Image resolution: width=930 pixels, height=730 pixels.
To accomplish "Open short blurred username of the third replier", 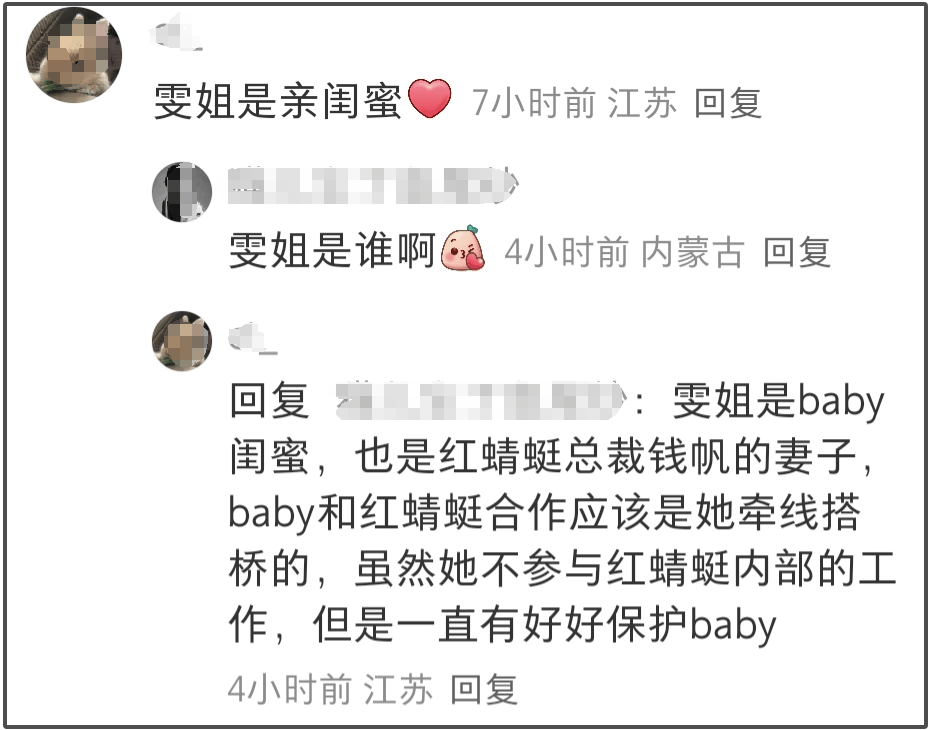I will click(253, 338).
